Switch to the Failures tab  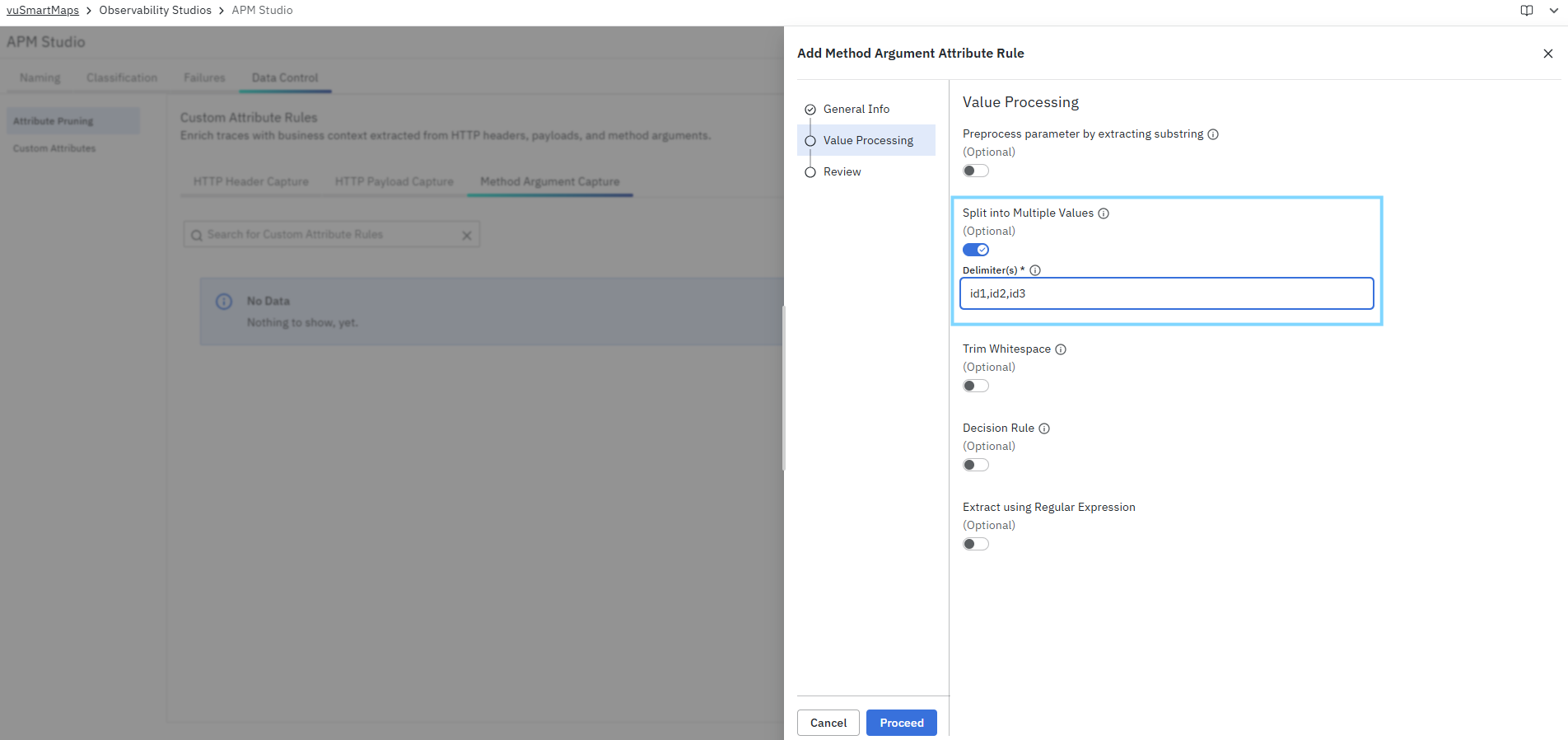[x=204, y=77]
